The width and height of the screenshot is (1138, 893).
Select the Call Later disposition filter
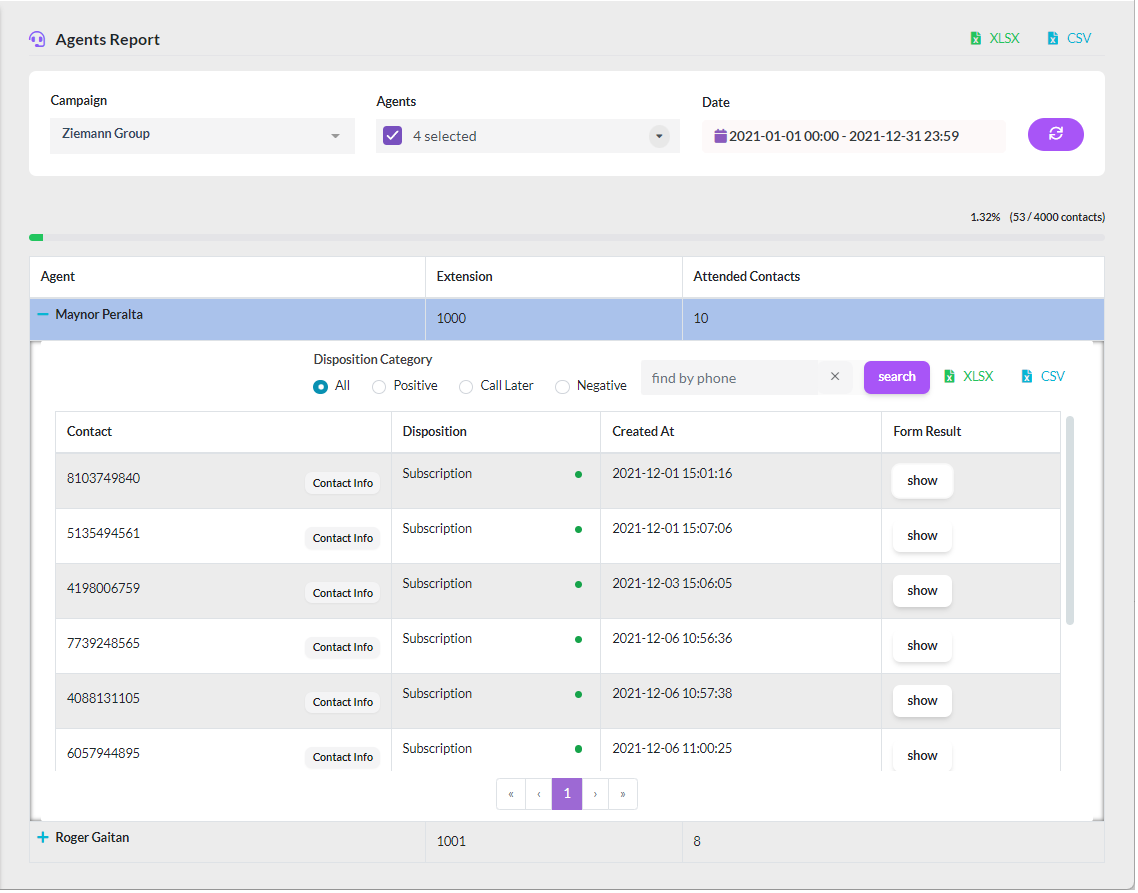[466, 387]
